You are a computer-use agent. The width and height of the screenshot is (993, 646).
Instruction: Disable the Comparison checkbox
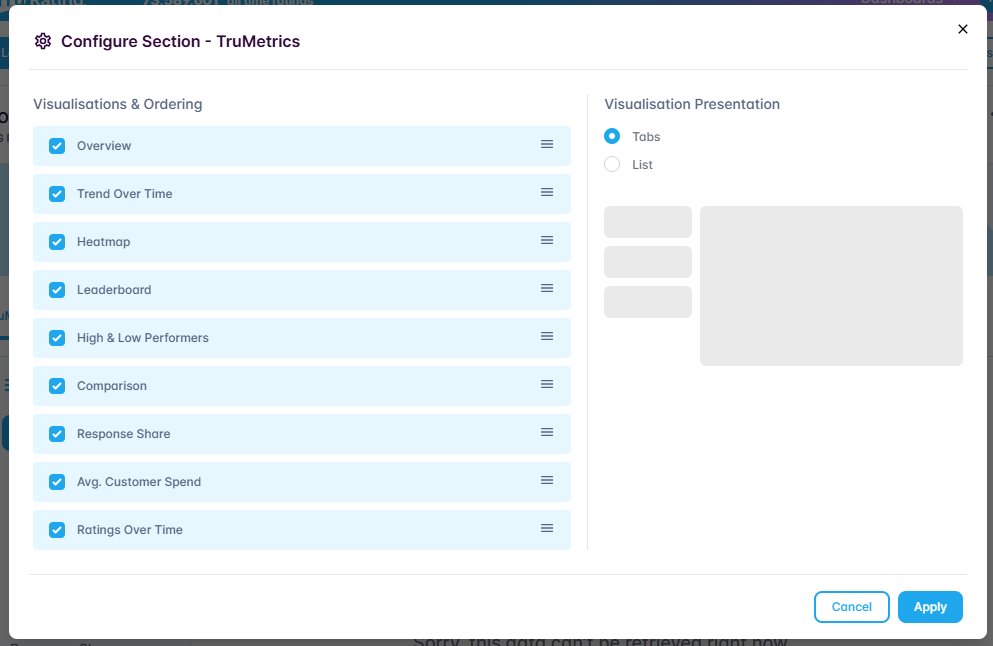(57, 386)
